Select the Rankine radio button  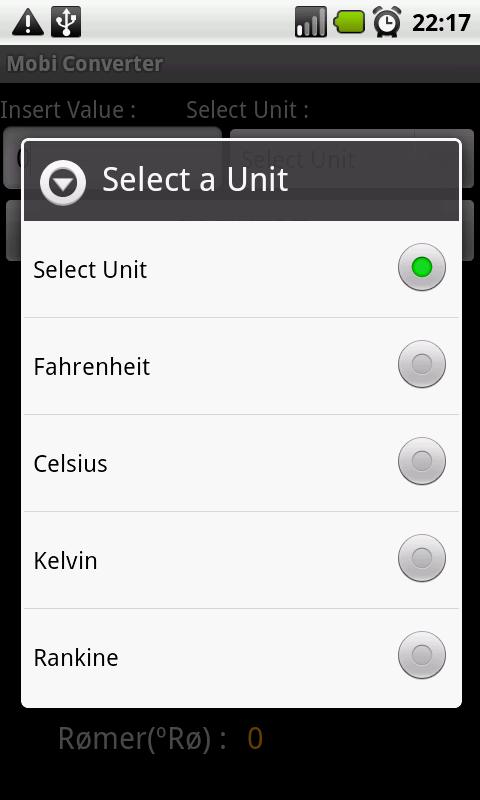422,655
